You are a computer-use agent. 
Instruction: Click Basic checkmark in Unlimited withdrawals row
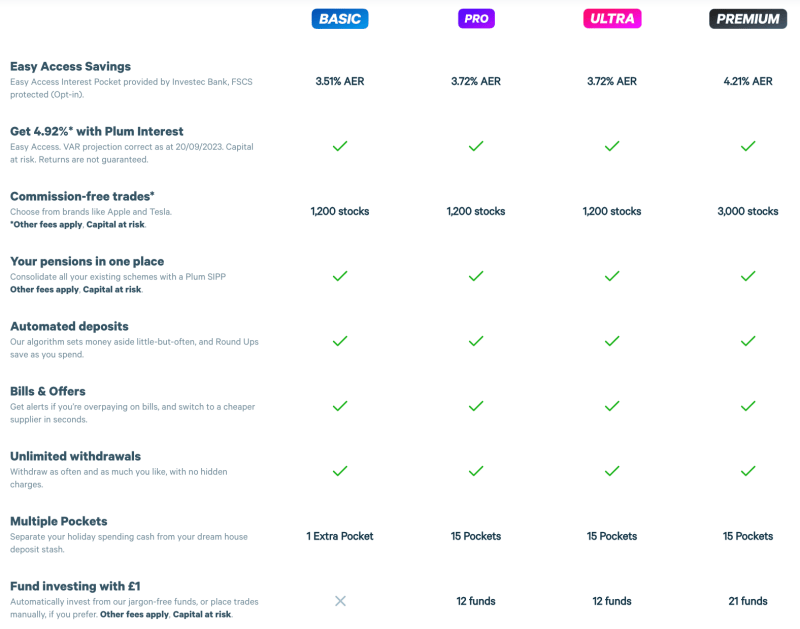click(x=340, y=471)
